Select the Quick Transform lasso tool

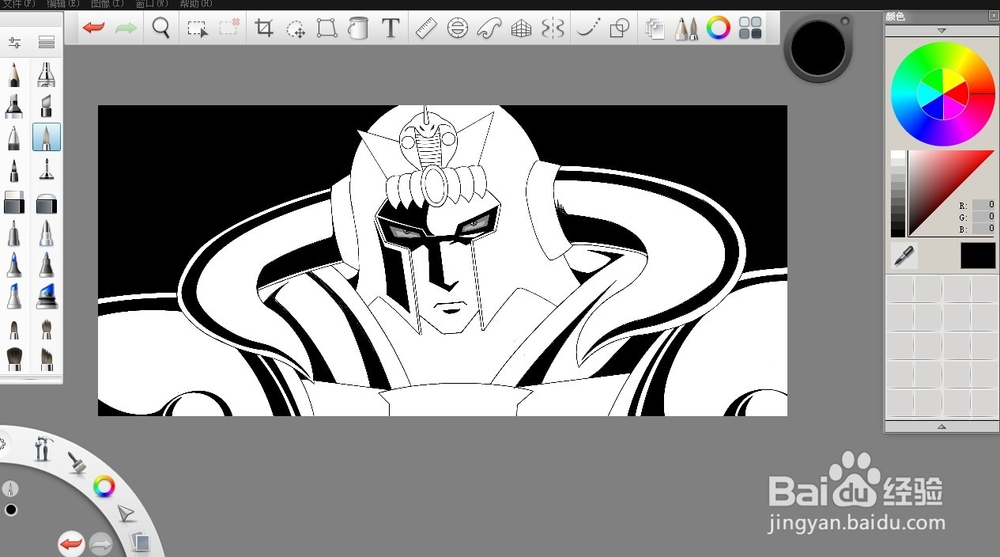(x=295, y=29)
